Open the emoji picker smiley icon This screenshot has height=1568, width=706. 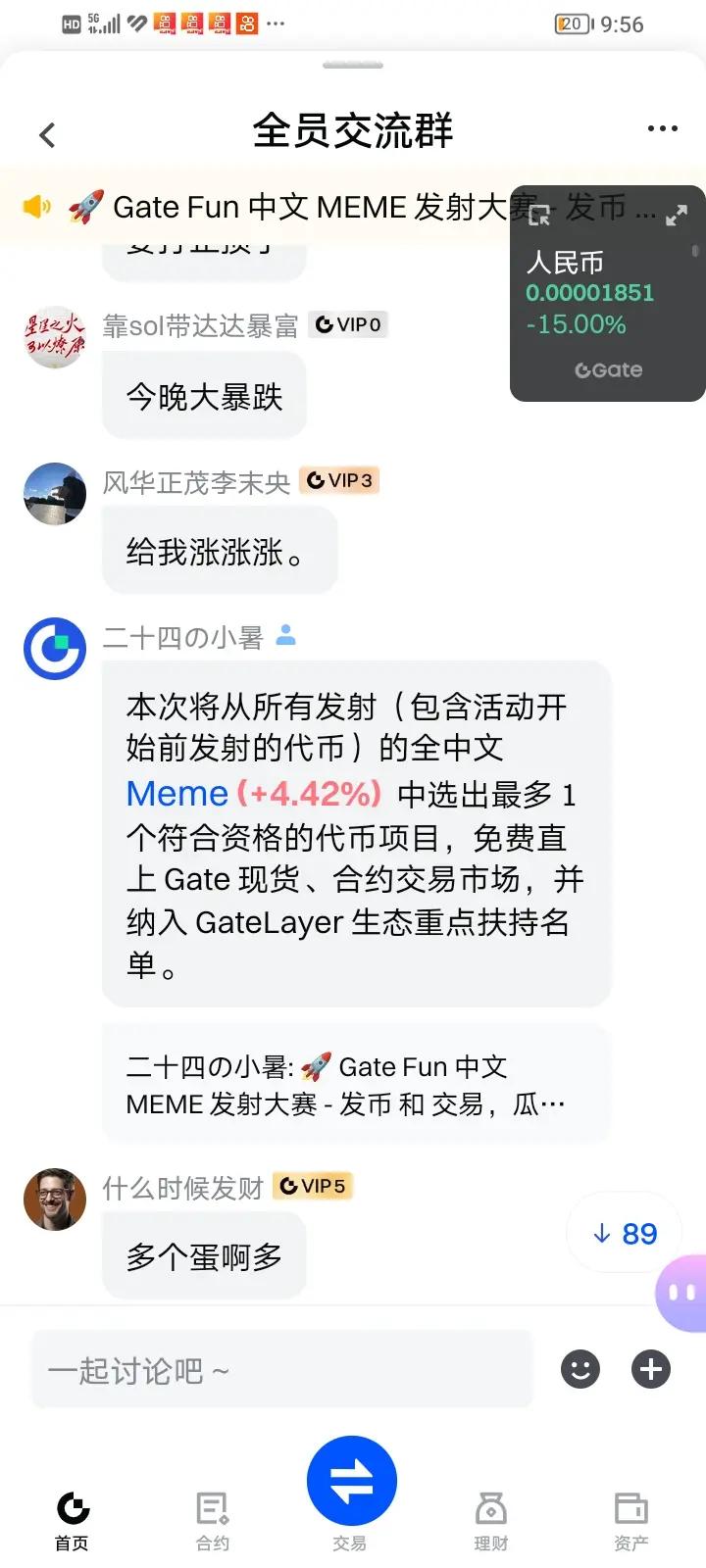click(580, 1369)
